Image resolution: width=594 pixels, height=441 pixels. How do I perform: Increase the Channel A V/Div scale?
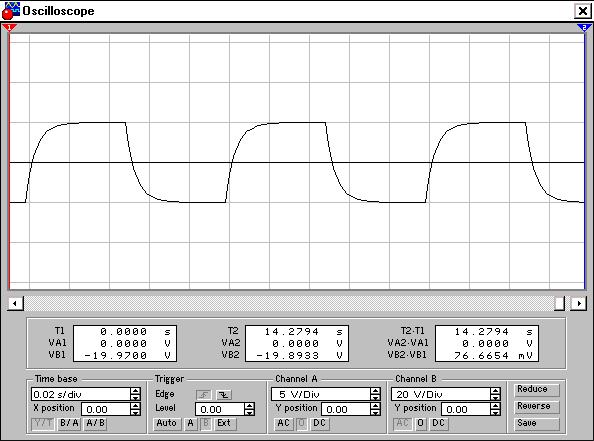375,391
